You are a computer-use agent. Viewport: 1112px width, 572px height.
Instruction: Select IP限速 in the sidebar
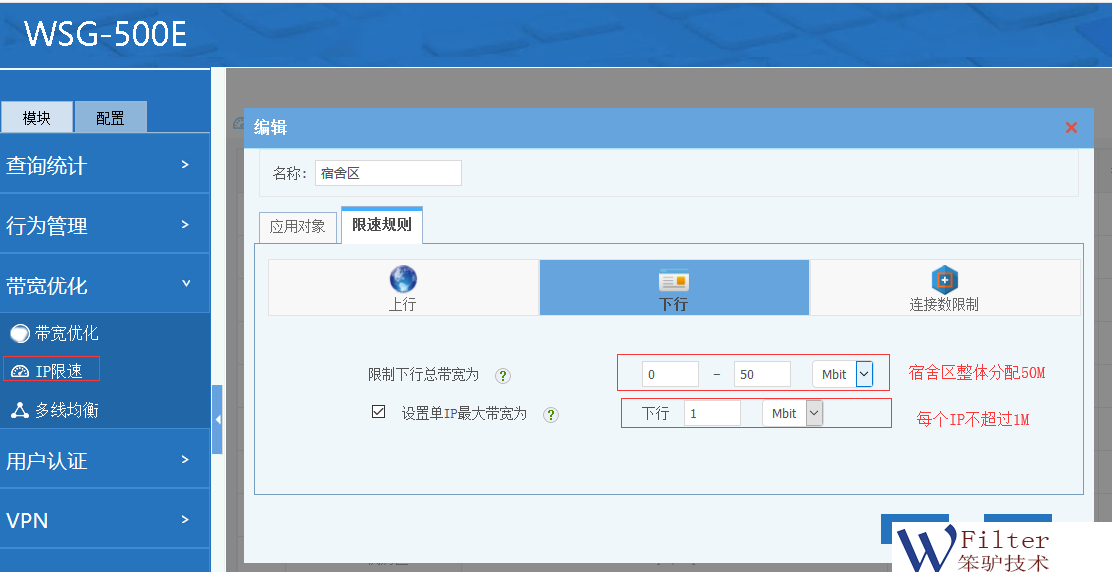[x=52, y=371]
